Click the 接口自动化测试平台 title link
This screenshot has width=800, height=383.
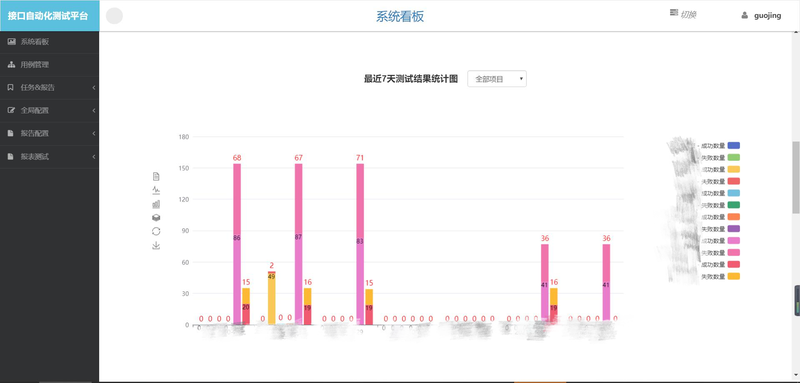click(48, 16)
